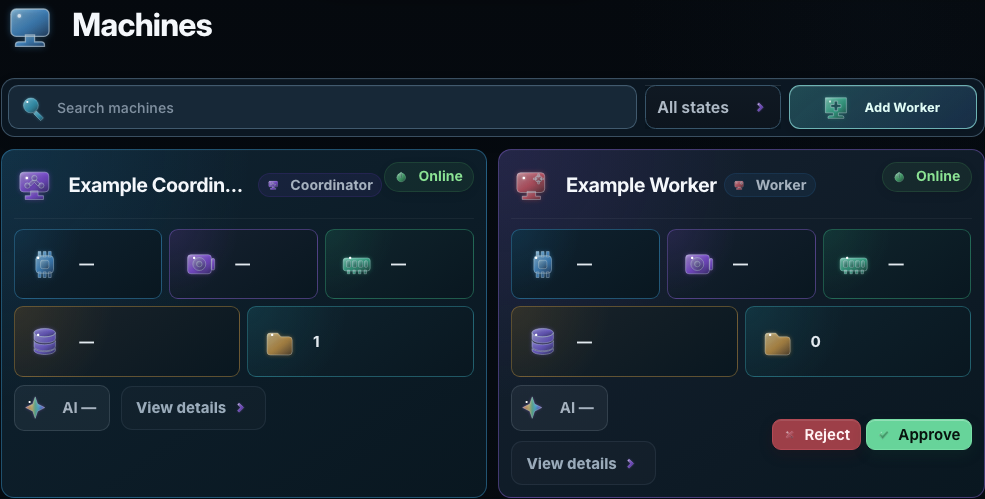Select the CPU chip icon on the Example Coordinator card
Viewport: 985px width, 499px height.
(x=45, y=264)
